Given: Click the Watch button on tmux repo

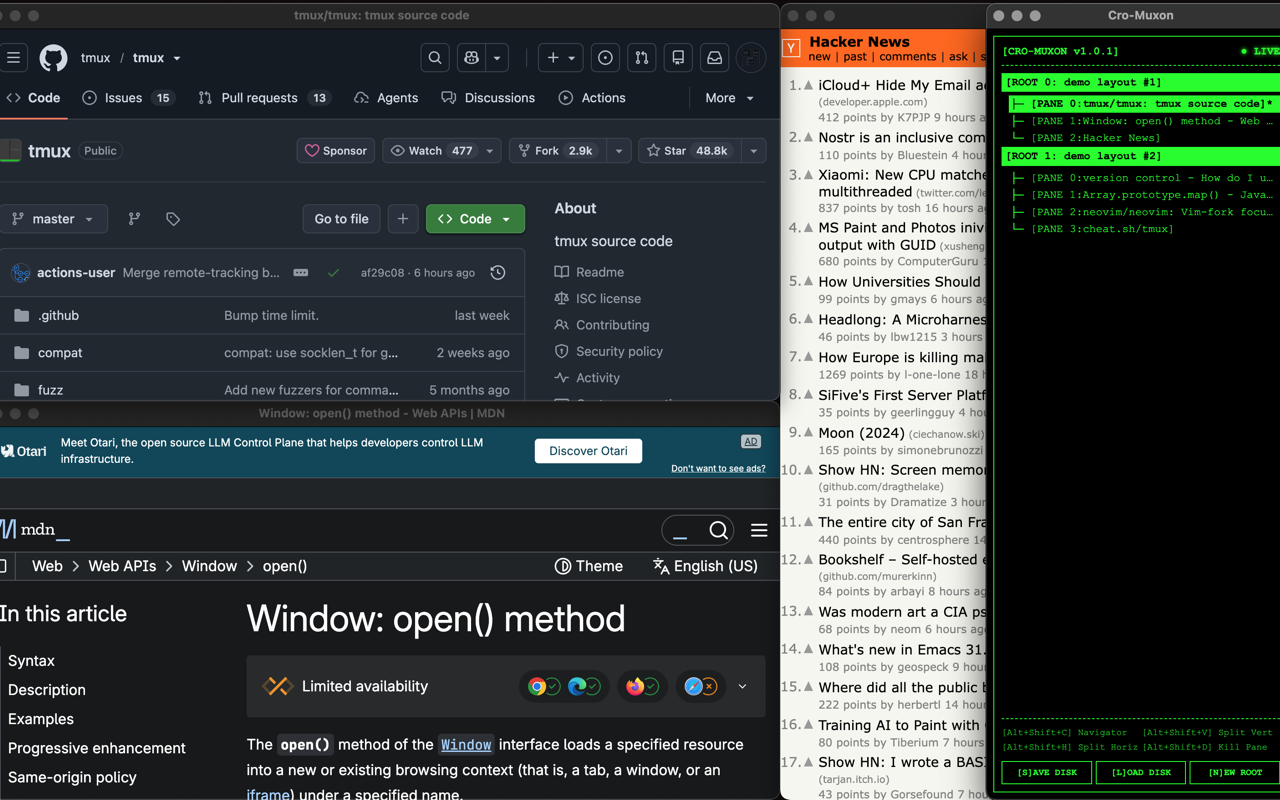Looking at the screenshot, I should tap(432, 151).
